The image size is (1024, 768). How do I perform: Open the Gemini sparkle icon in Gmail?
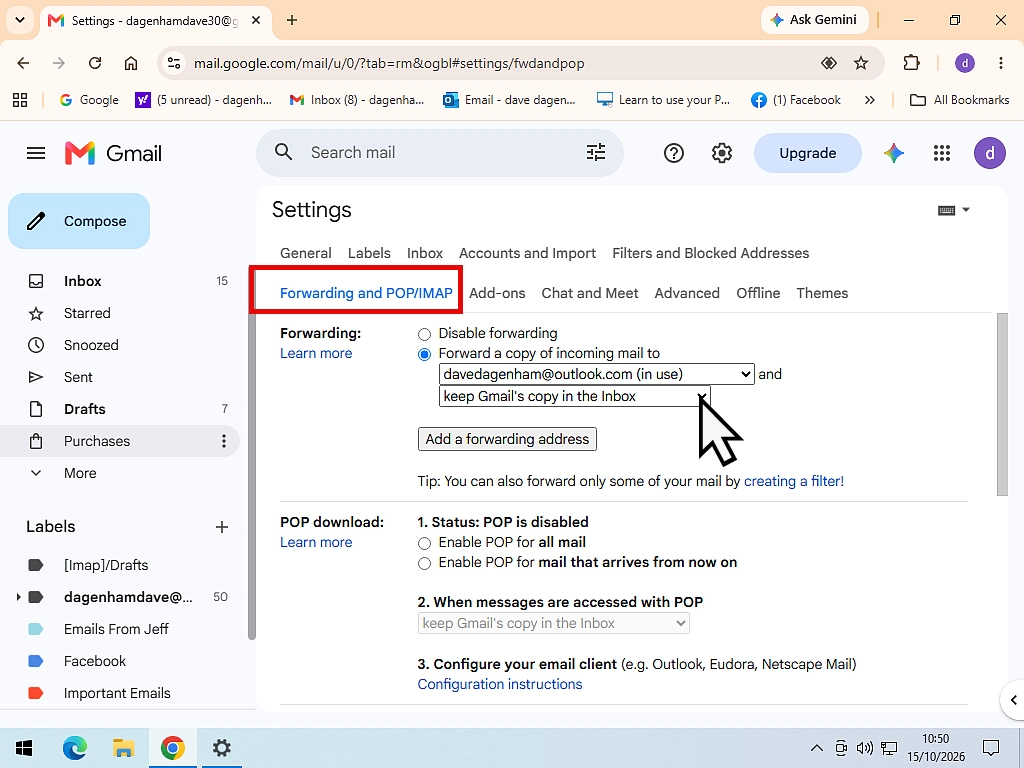coord(894,153)
